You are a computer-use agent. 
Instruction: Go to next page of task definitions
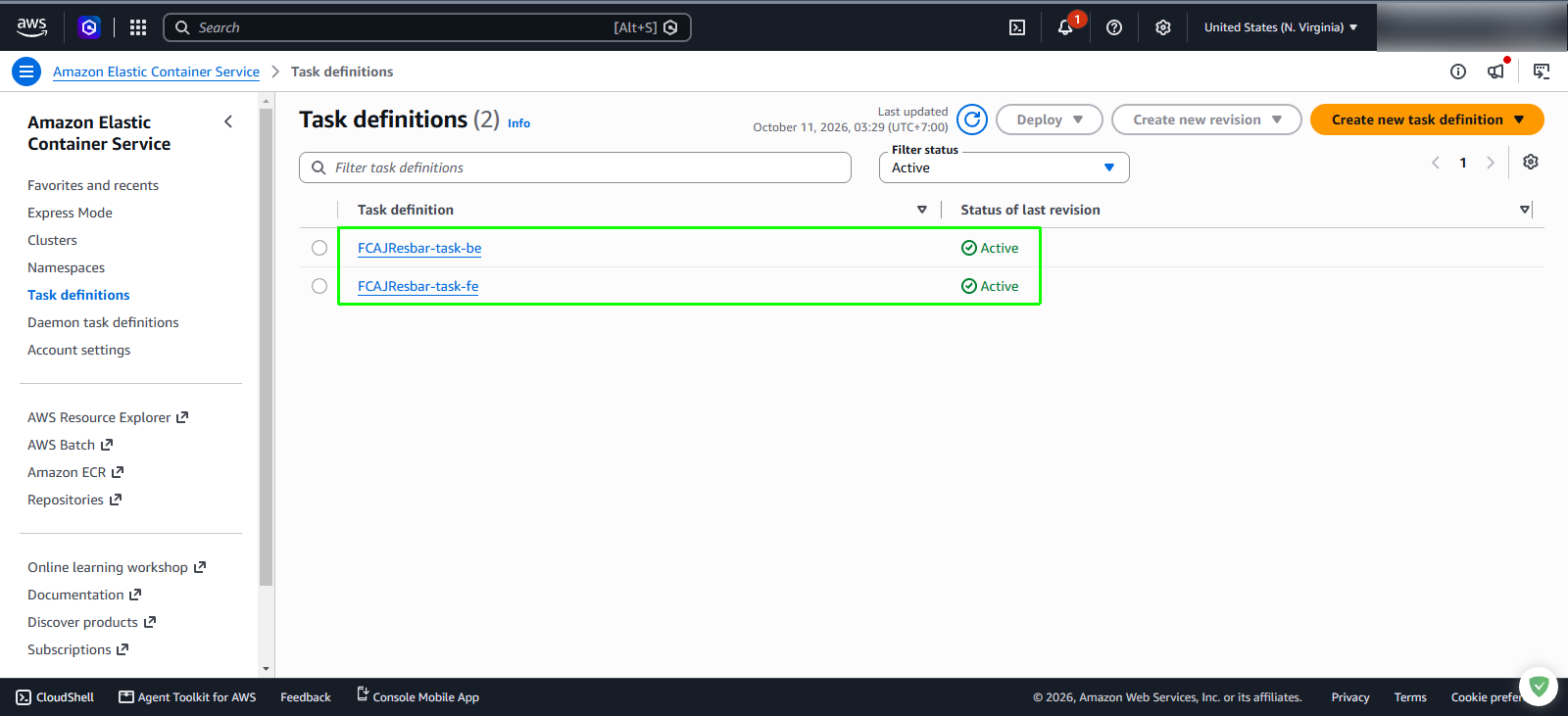[1491, 163]
